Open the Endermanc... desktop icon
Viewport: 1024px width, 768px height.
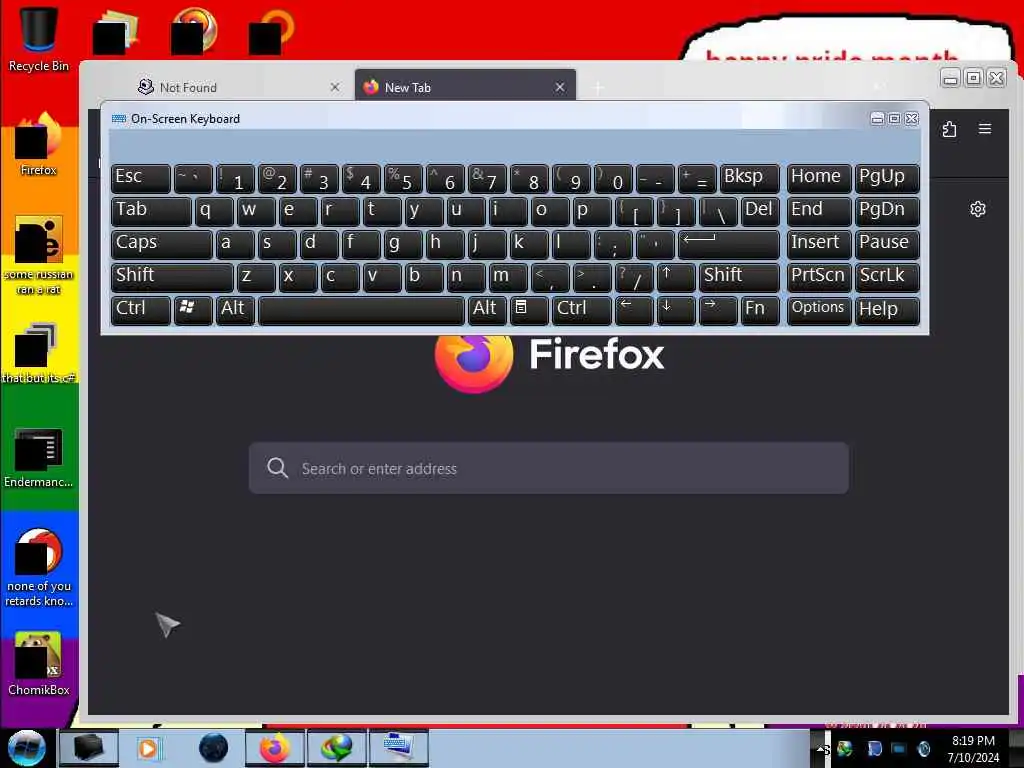pyautogui.click(x=38, y=456)
